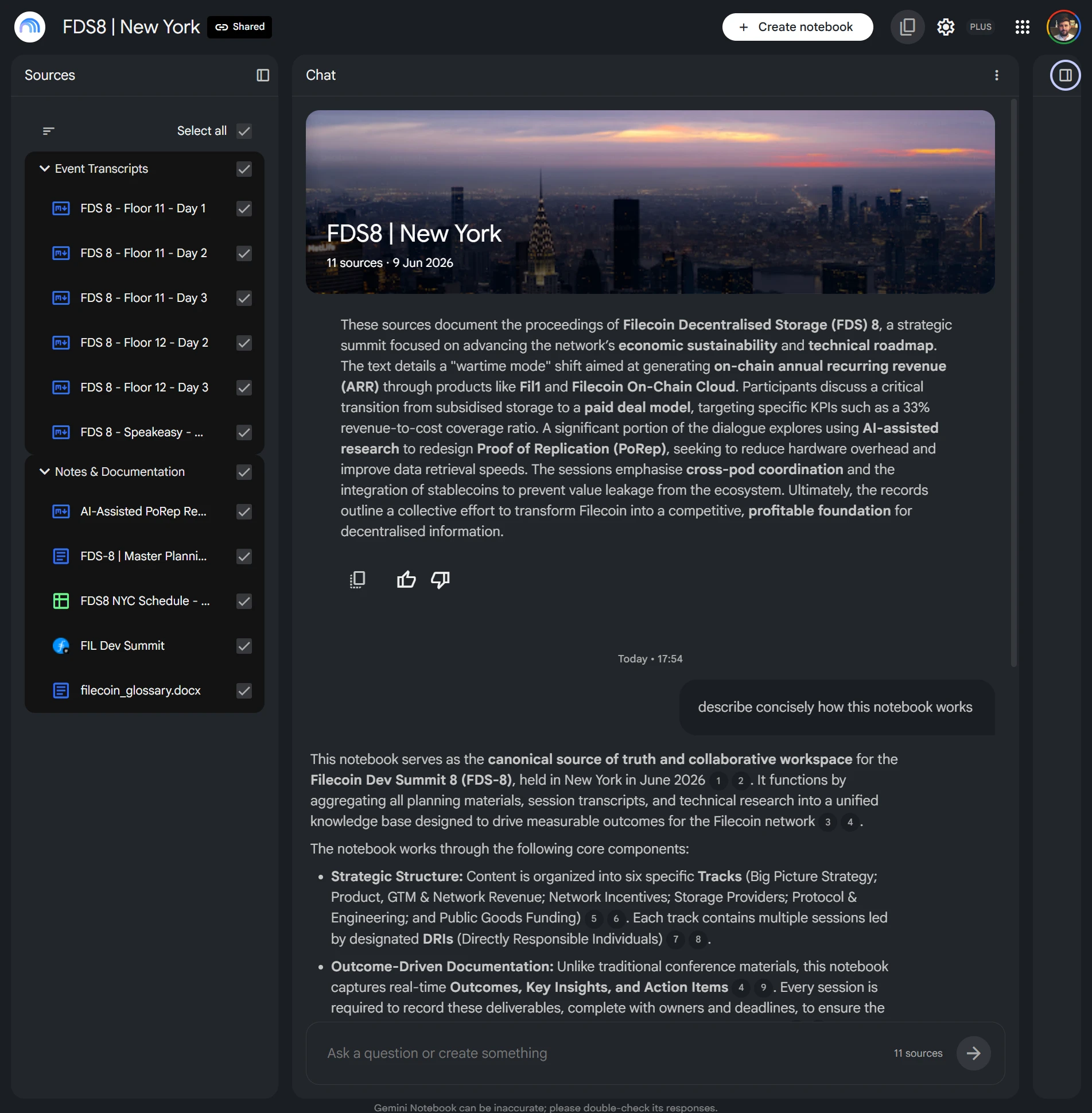Collapse the Event Transcripts group
Screen dimensions: 1092x1113
click(44, 169)
